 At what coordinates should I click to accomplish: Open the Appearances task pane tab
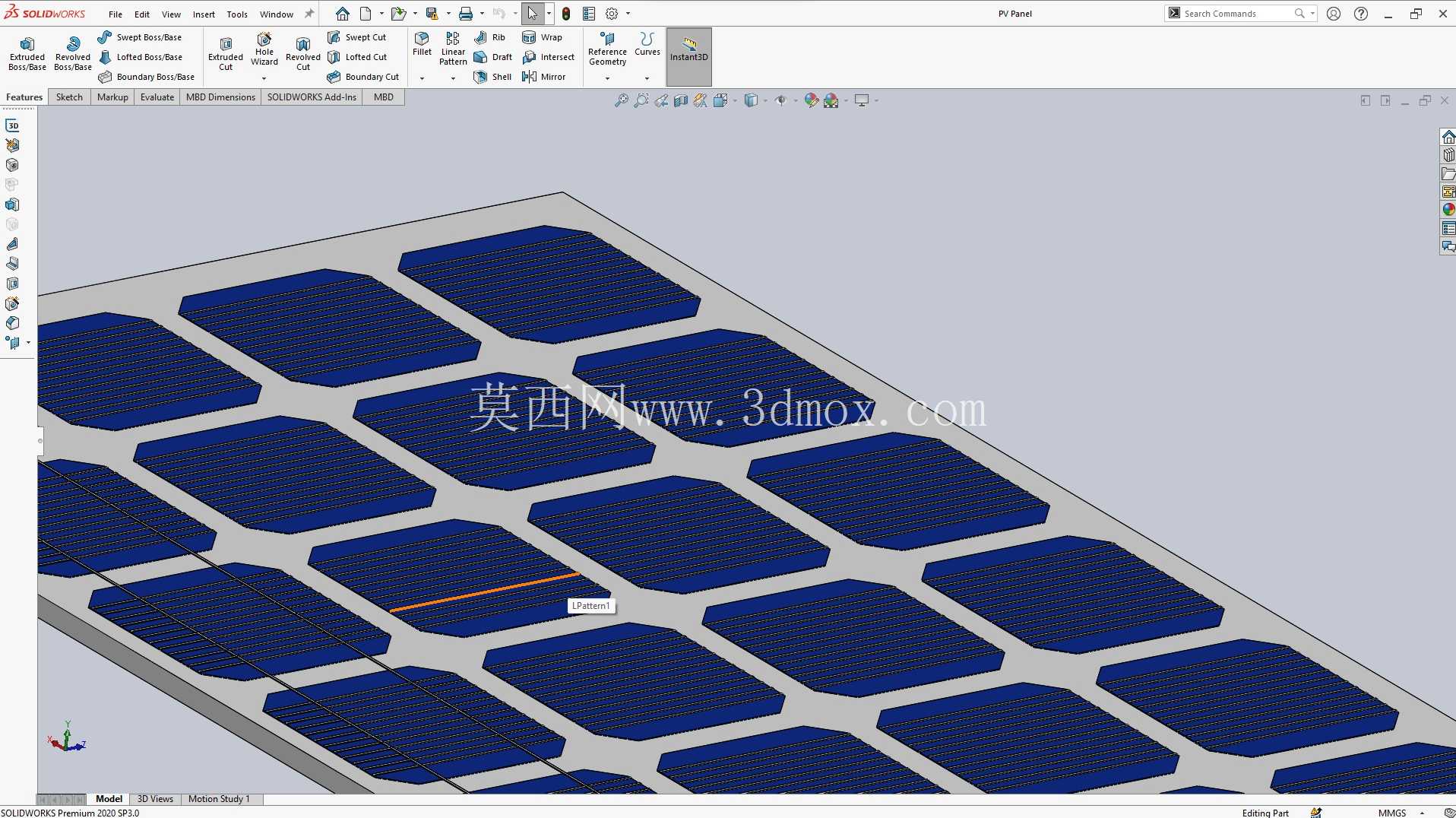1448,210
